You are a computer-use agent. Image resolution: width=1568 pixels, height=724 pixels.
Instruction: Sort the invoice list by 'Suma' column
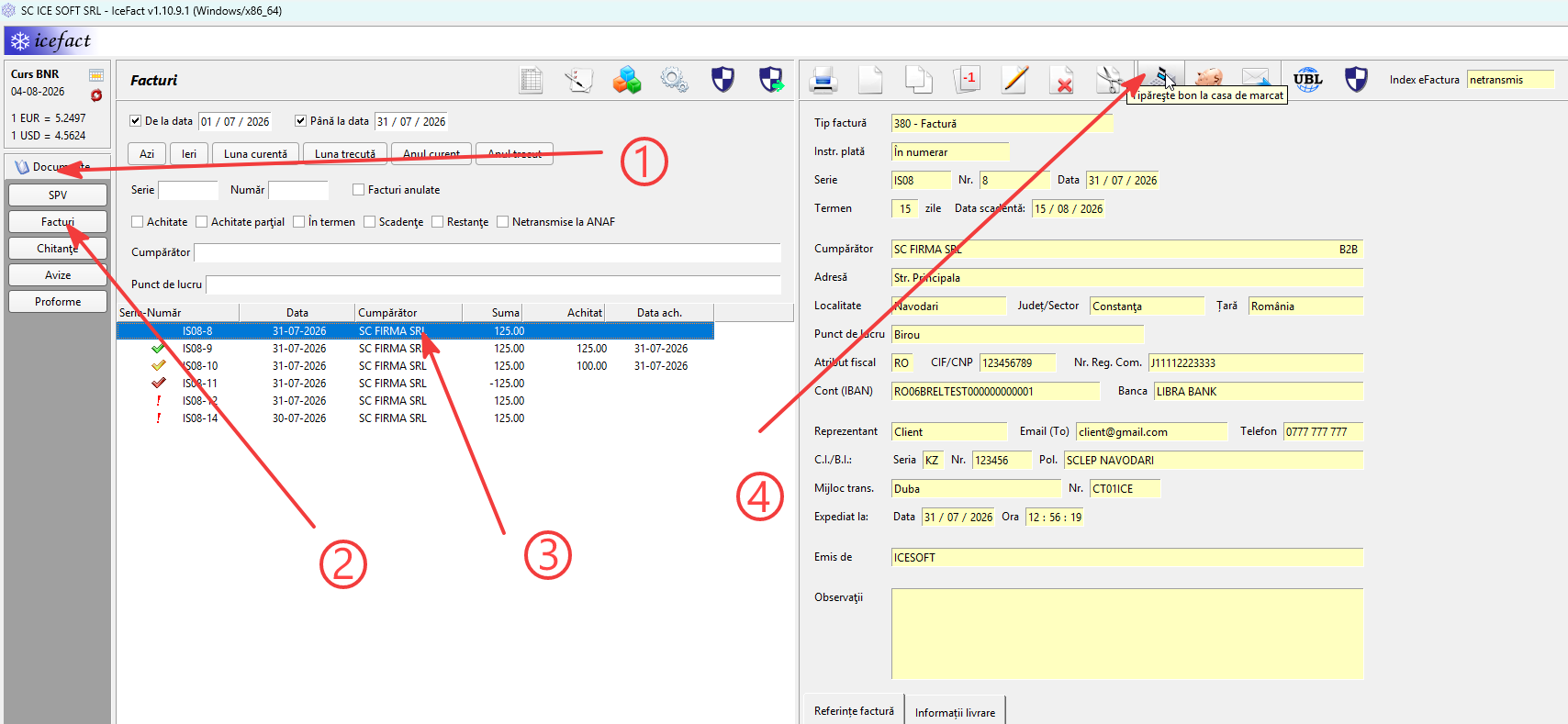click(x=492, y=313)
